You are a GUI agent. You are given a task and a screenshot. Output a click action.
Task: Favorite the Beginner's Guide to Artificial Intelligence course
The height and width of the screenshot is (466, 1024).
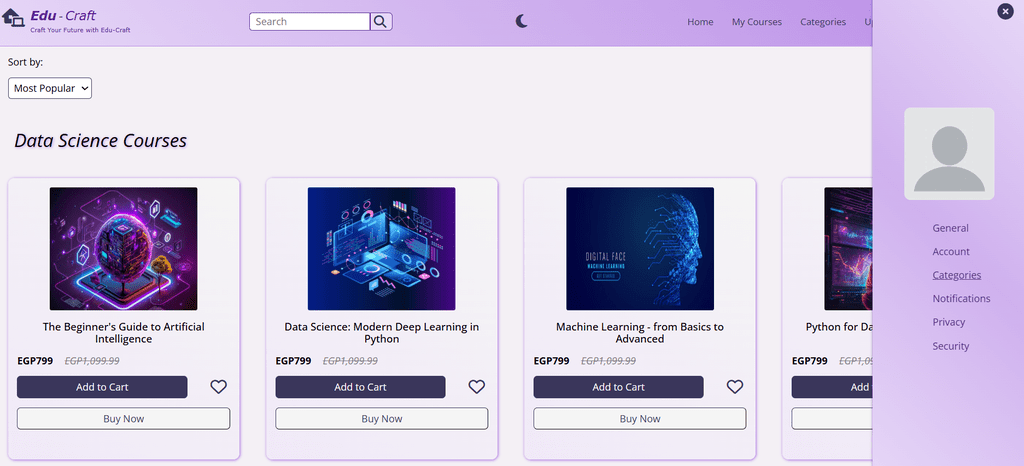pos(219,387)
